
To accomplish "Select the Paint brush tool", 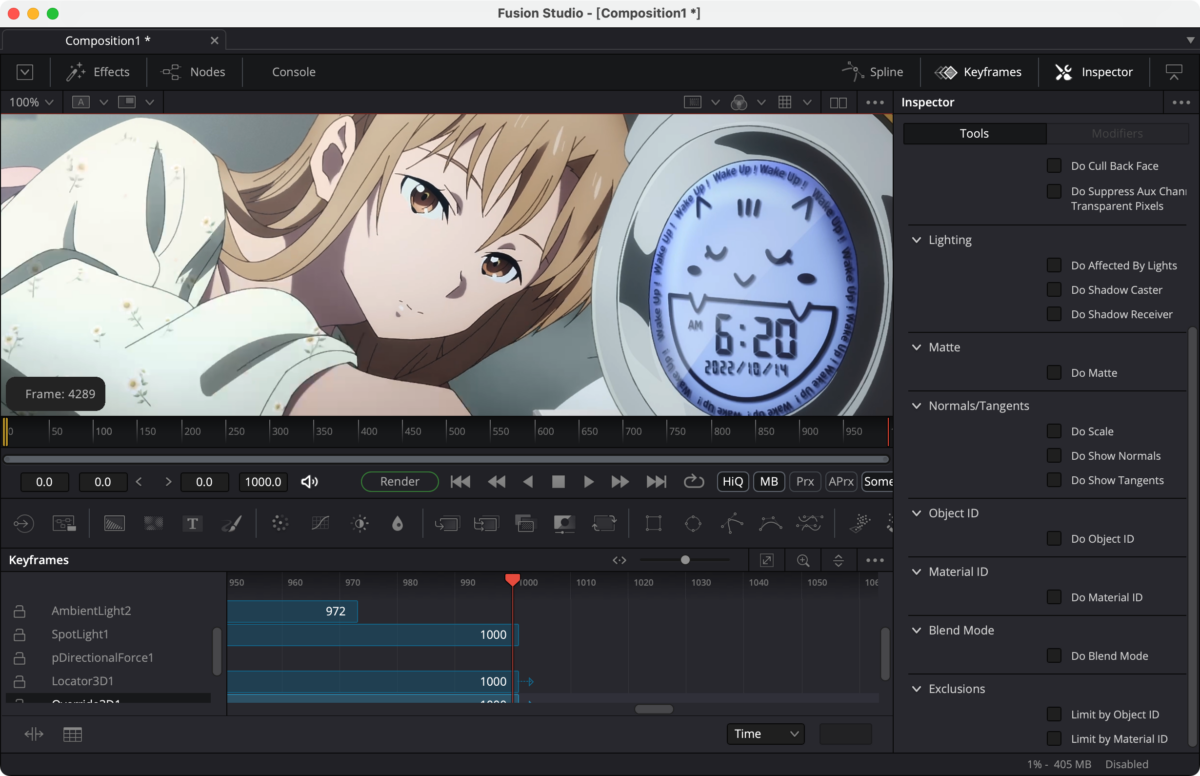I will click(x=231, y=523).
